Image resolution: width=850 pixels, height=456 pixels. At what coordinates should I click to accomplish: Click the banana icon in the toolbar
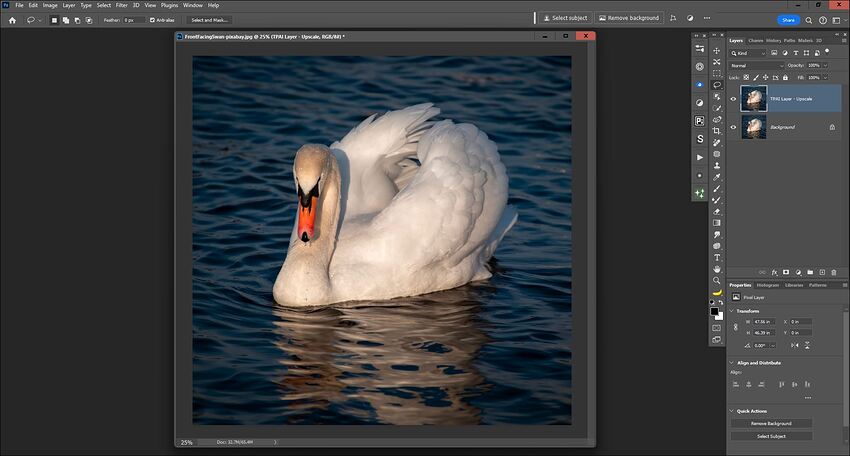717,293
